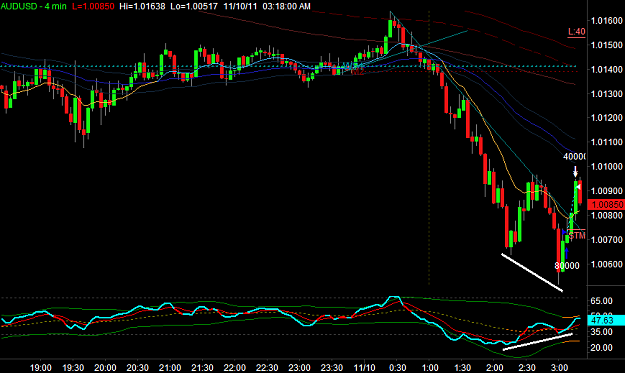The height and width of the screenshot is (373, 625).
Task: Click the white down arrow sell marker
Action: pos(575,171)
